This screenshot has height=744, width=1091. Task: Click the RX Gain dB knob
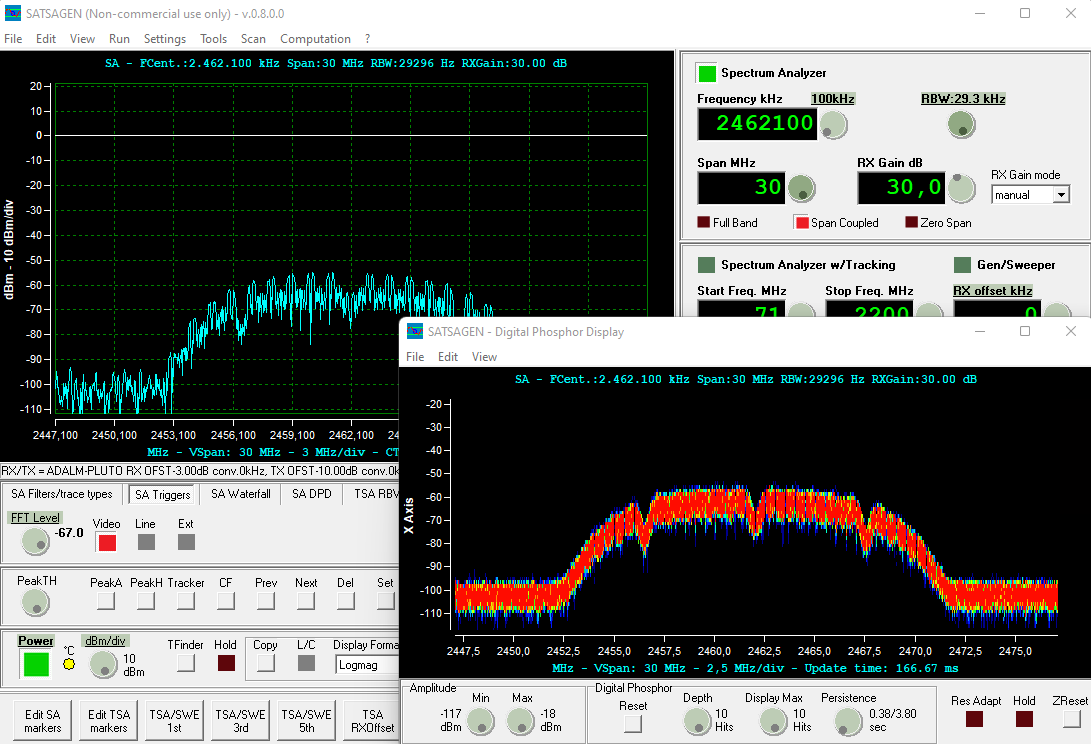(962, 188)
